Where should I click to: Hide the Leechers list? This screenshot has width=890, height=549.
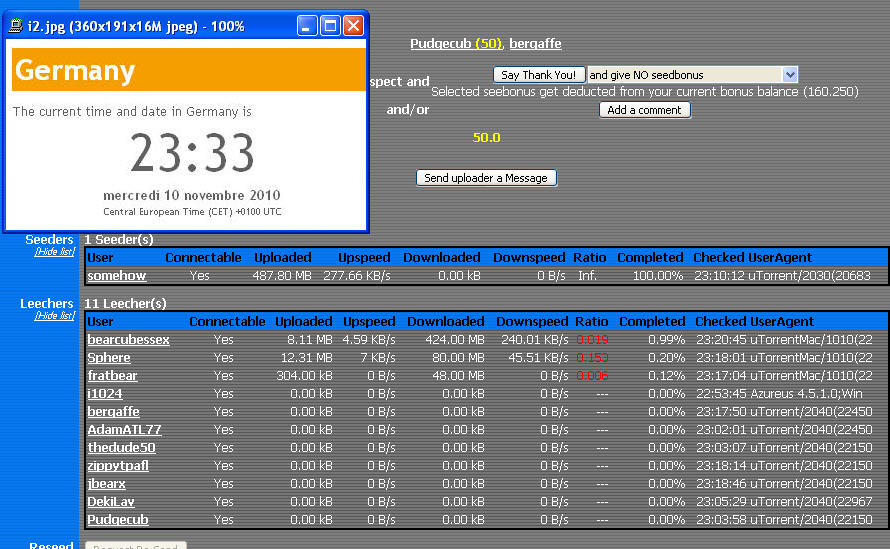[x=54, y=316]
